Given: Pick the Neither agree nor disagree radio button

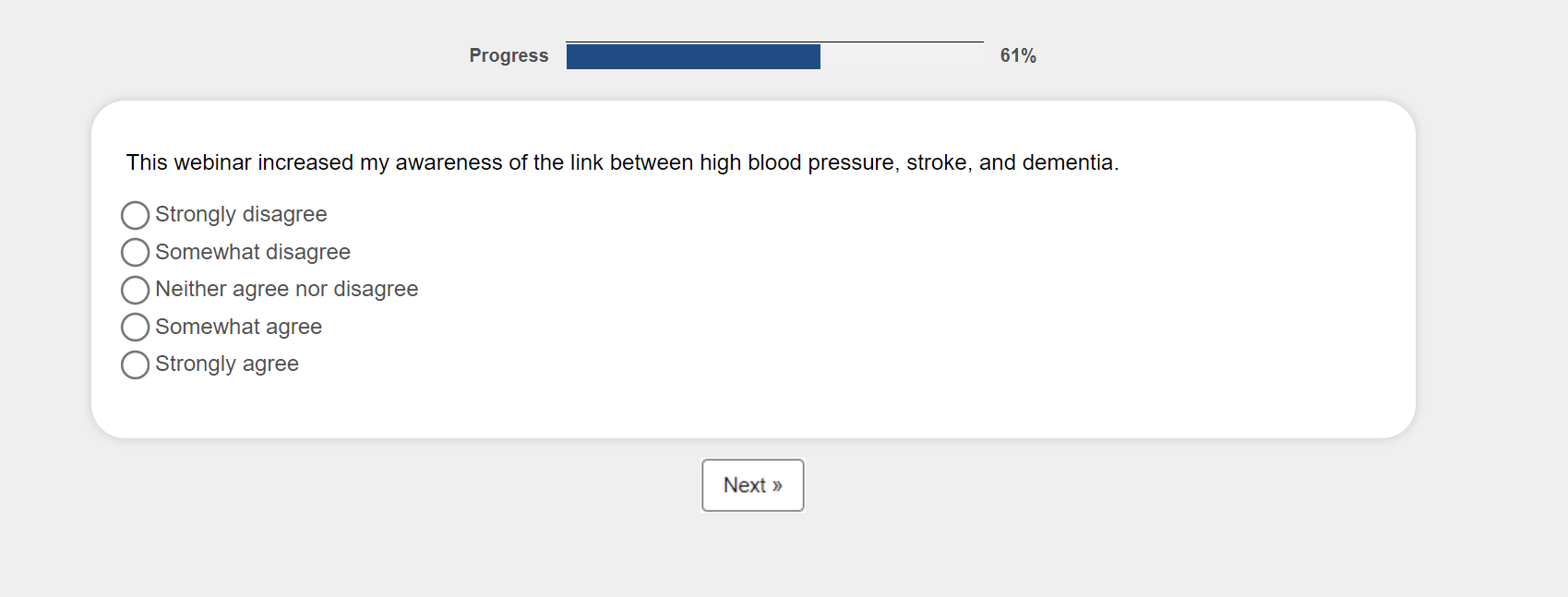Looking at the screenshot, I should tap(135, 290).
